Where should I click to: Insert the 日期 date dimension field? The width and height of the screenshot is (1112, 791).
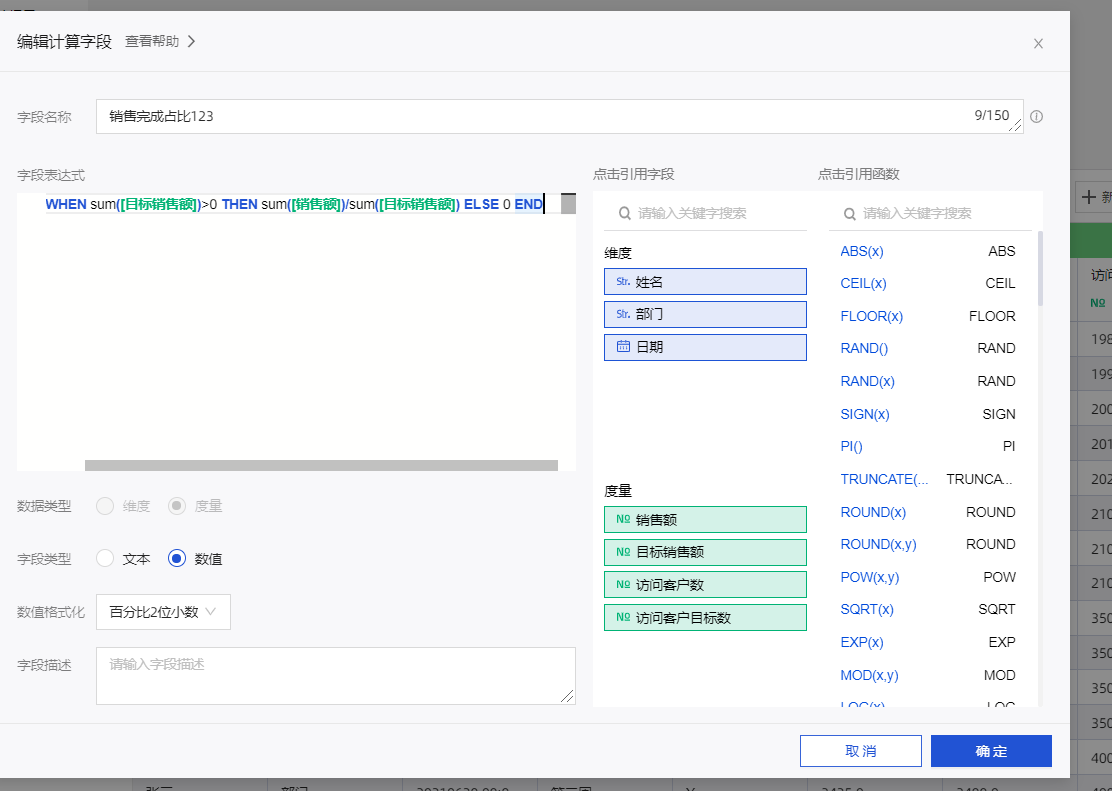(705, 347)
